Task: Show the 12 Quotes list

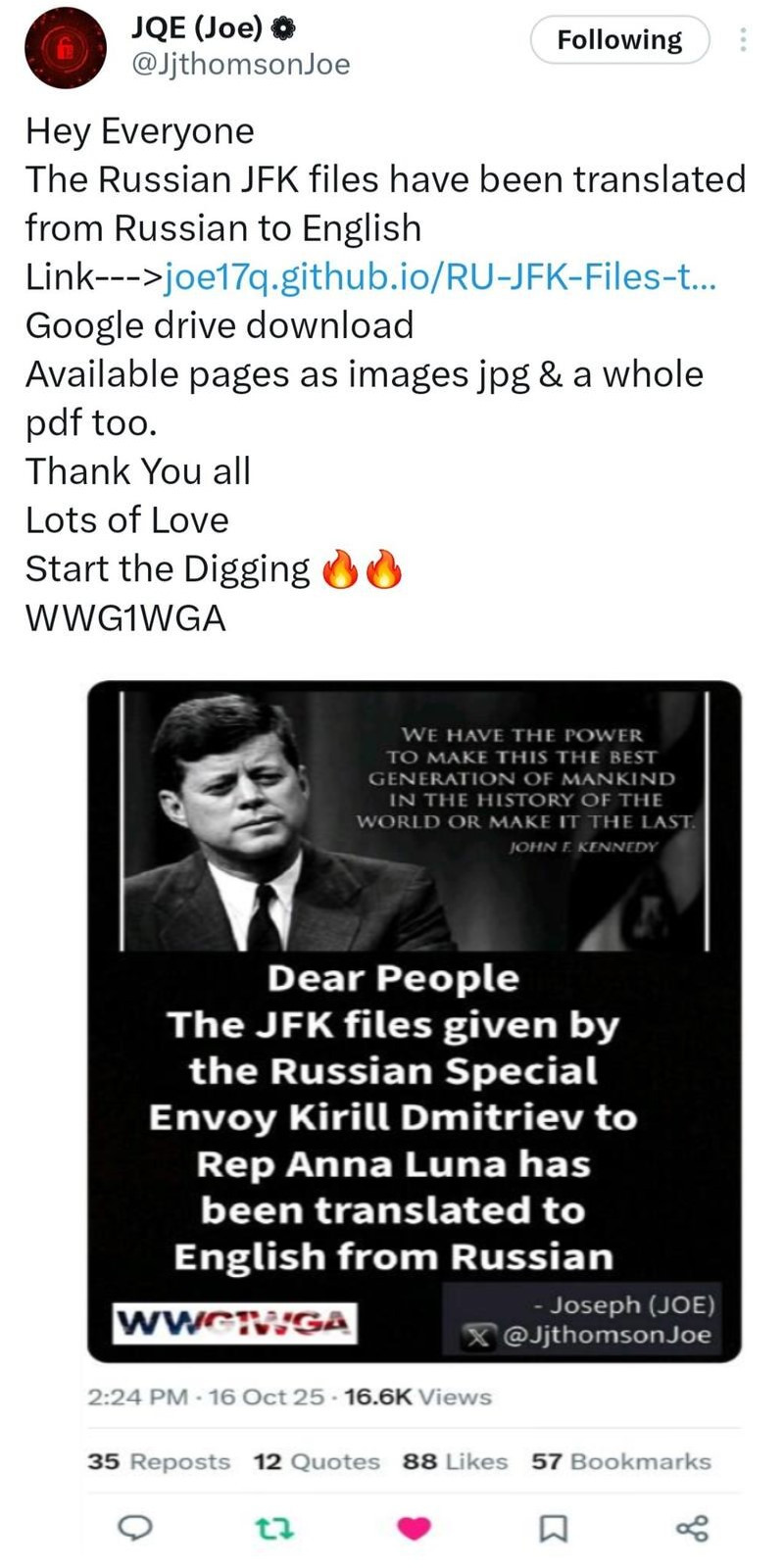Action: [x=317, y=1461]
